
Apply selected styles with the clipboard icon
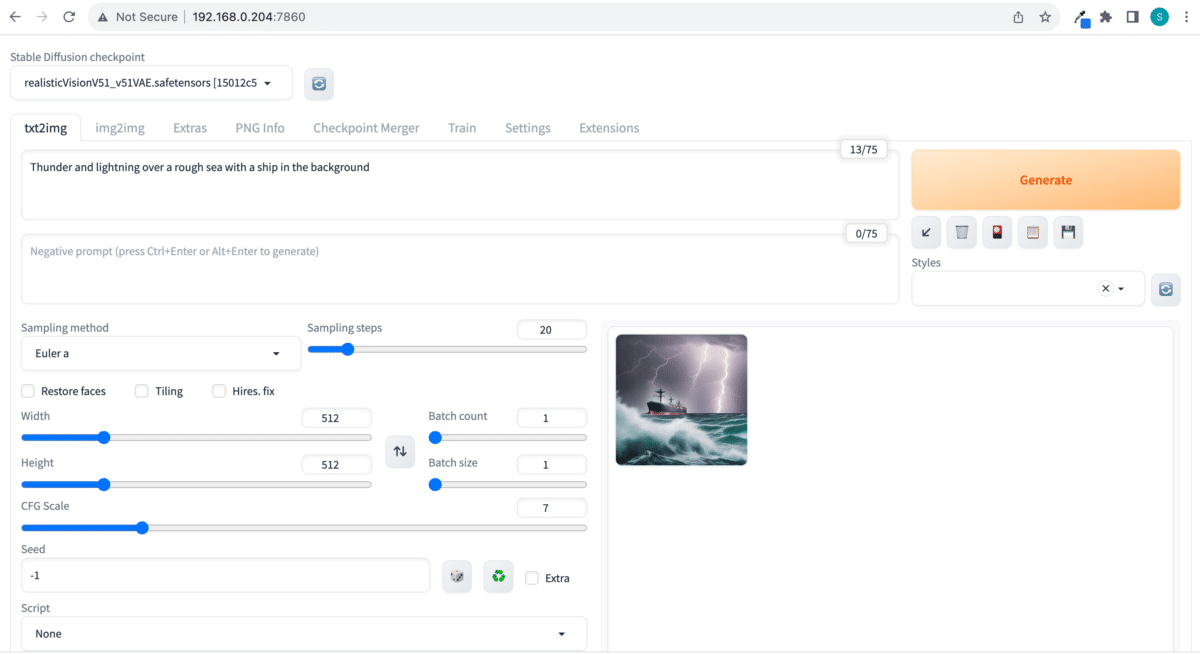click(x=1033, y=233)
